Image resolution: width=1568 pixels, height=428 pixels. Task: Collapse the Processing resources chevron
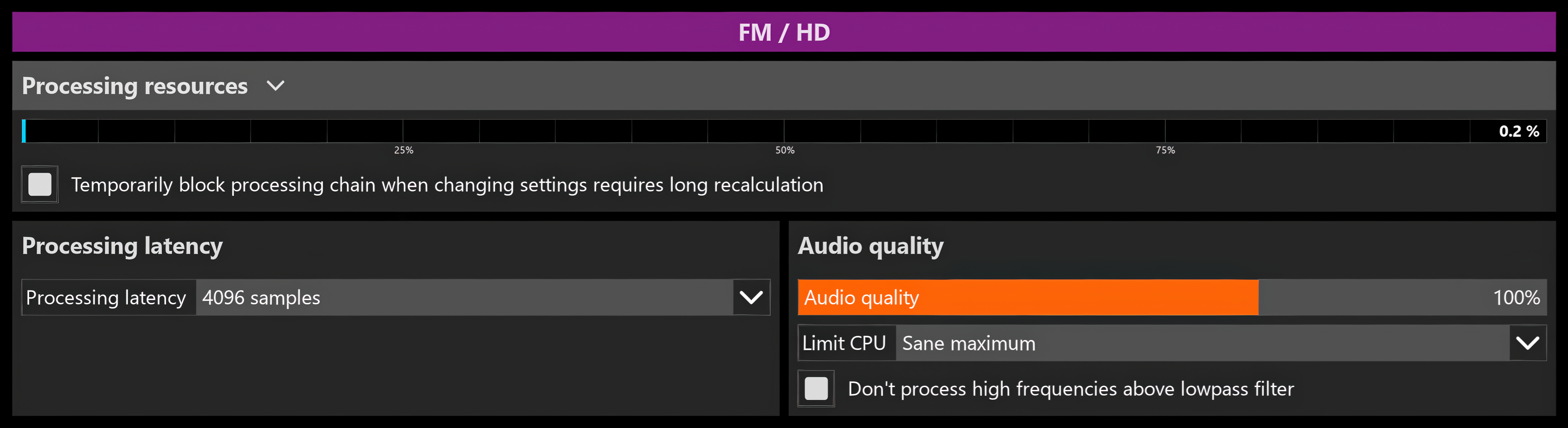[276, 86]
